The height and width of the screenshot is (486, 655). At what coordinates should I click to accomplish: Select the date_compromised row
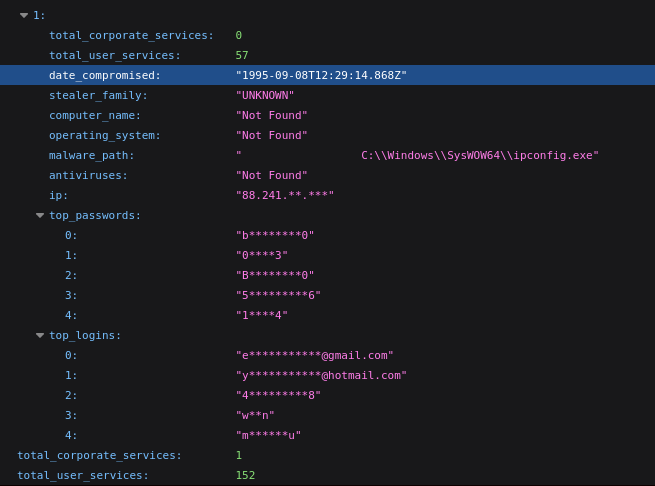click(328, 75)
